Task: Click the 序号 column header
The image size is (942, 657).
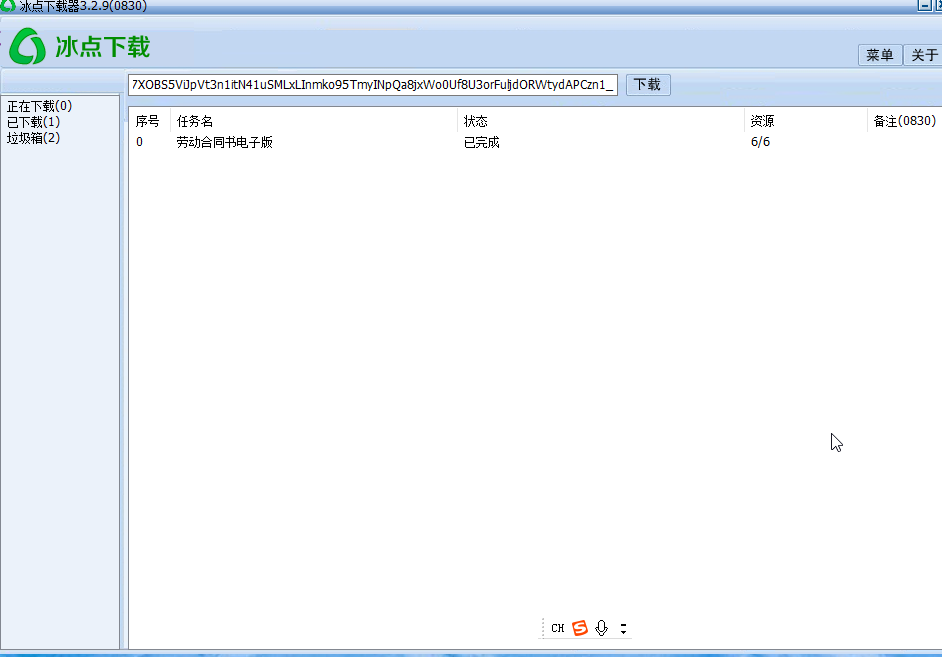Action: point(148,121)
